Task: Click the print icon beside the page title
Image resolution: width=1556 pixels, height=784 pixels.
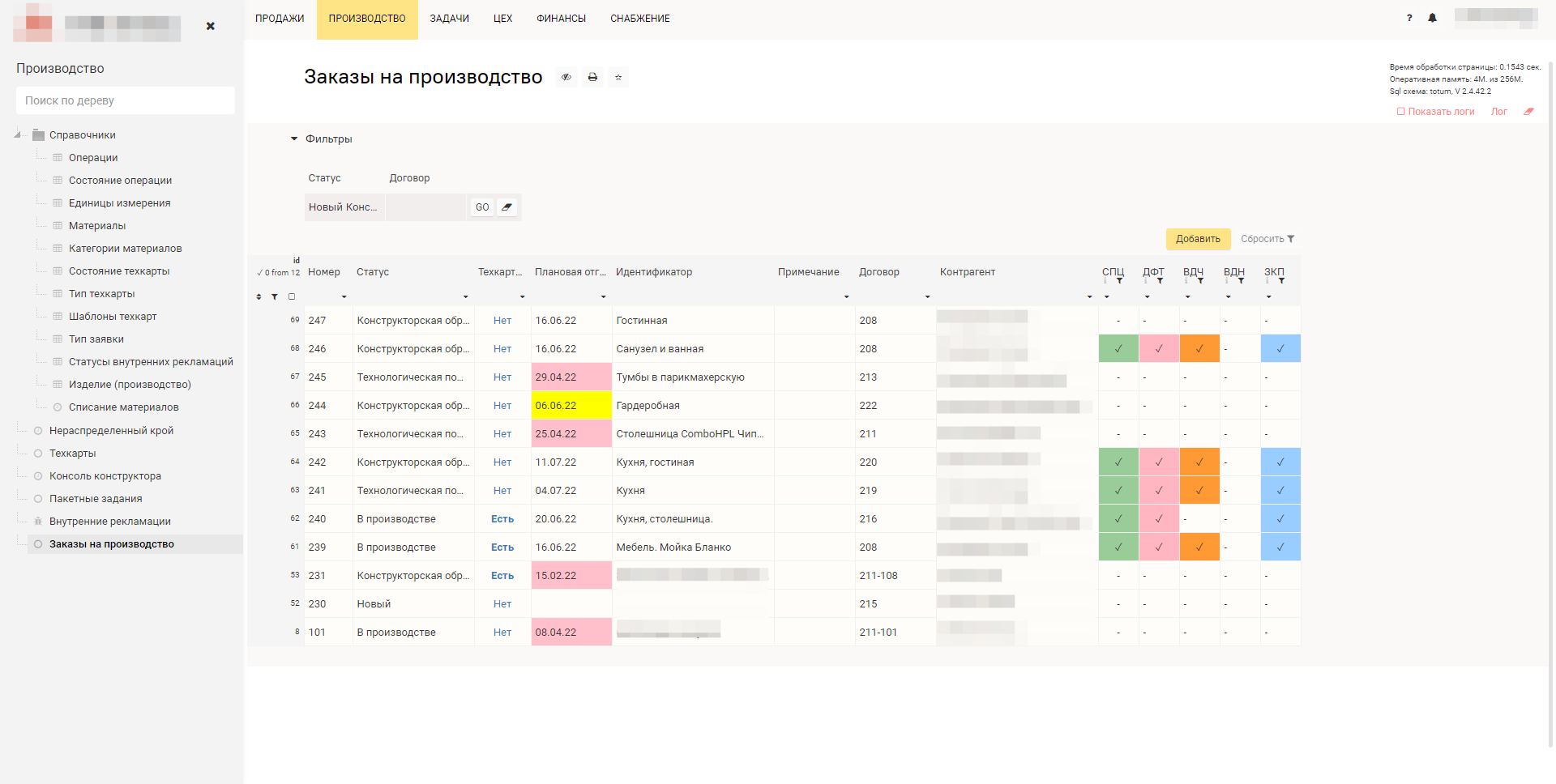Action: (x=592, y=77)
